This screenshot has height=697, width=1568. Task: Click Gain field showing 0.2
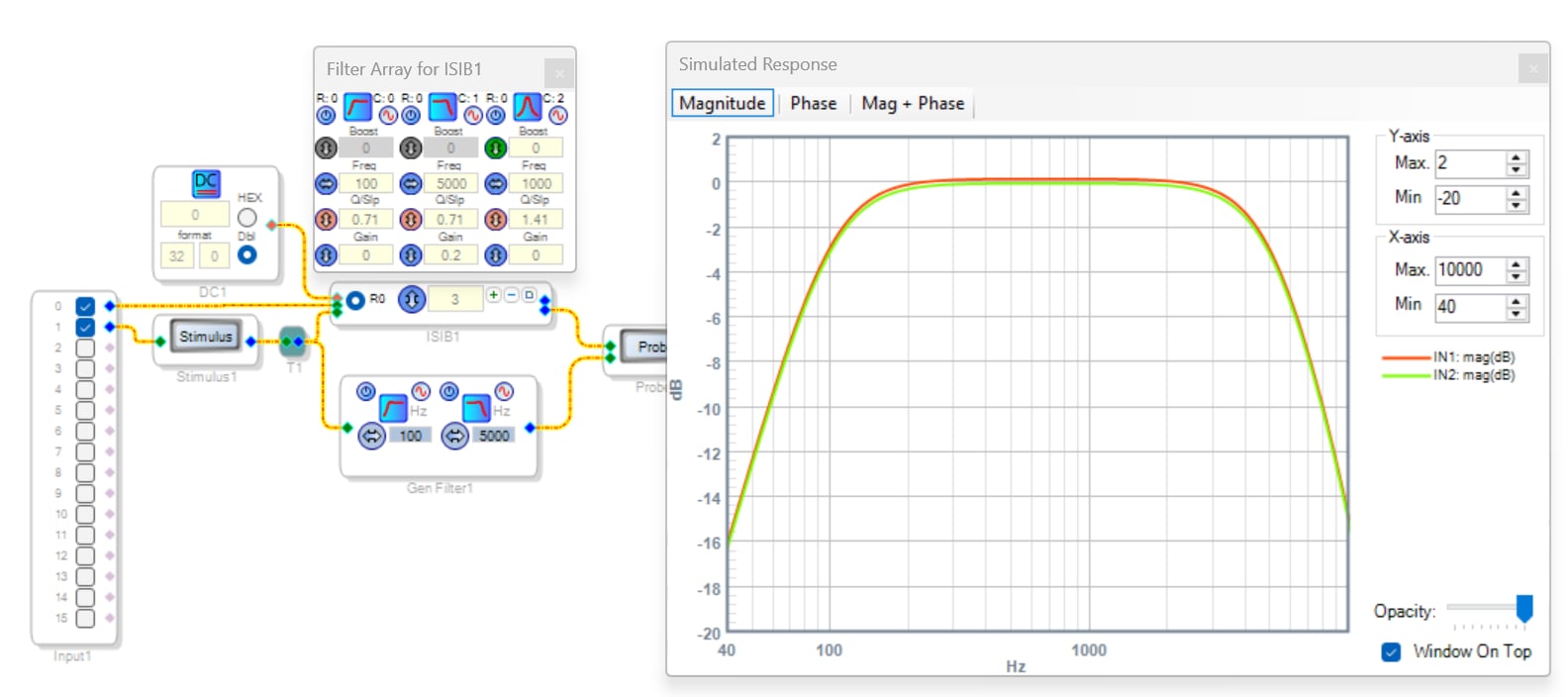coord(450,254)
